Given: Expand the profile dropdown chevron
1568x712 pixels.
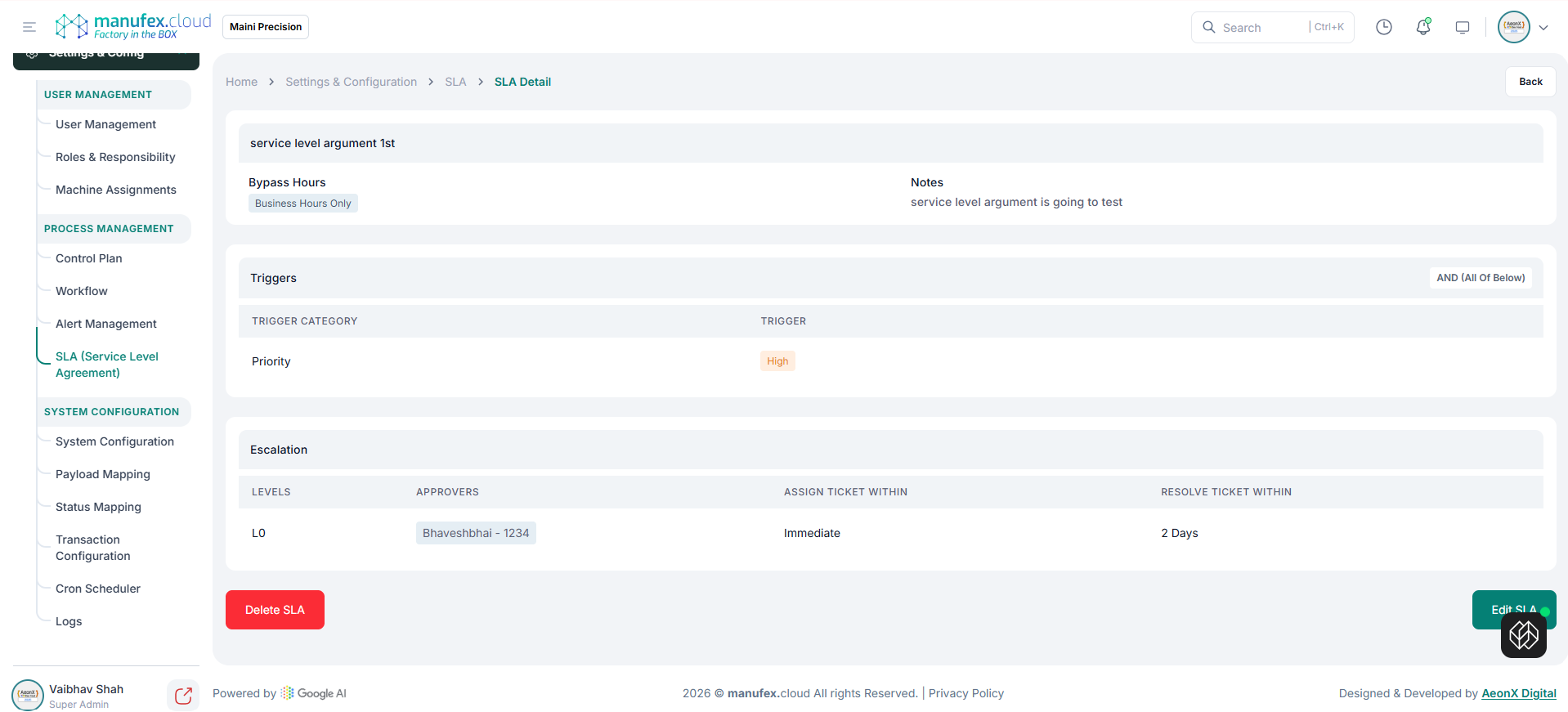Looking at the screenshot, I should click(x=1543, y=27).
